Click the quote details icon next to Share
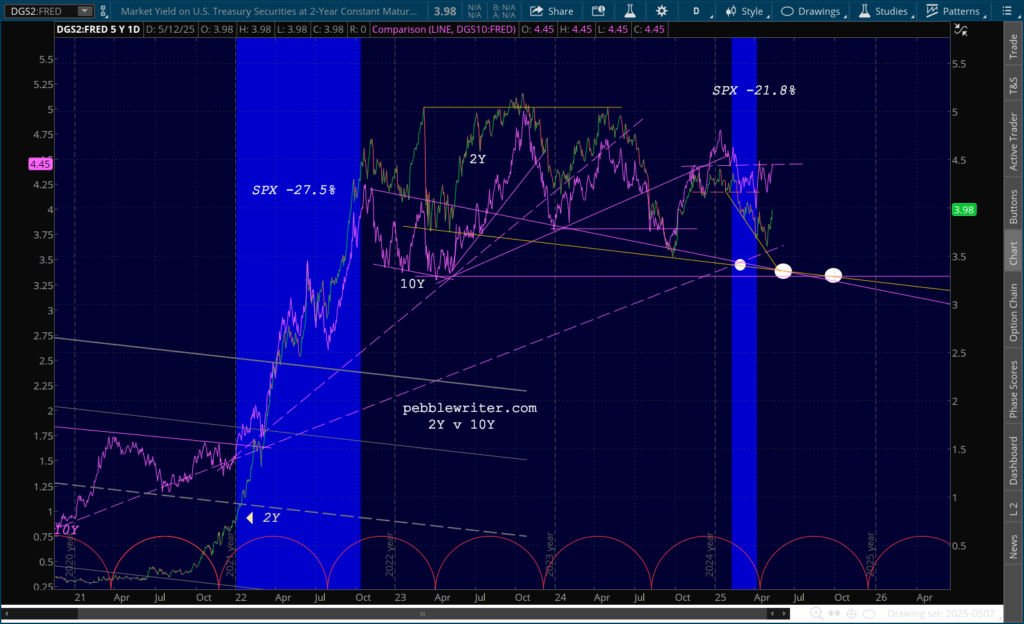Viewport: 1024px width, 624px height. 598,11
